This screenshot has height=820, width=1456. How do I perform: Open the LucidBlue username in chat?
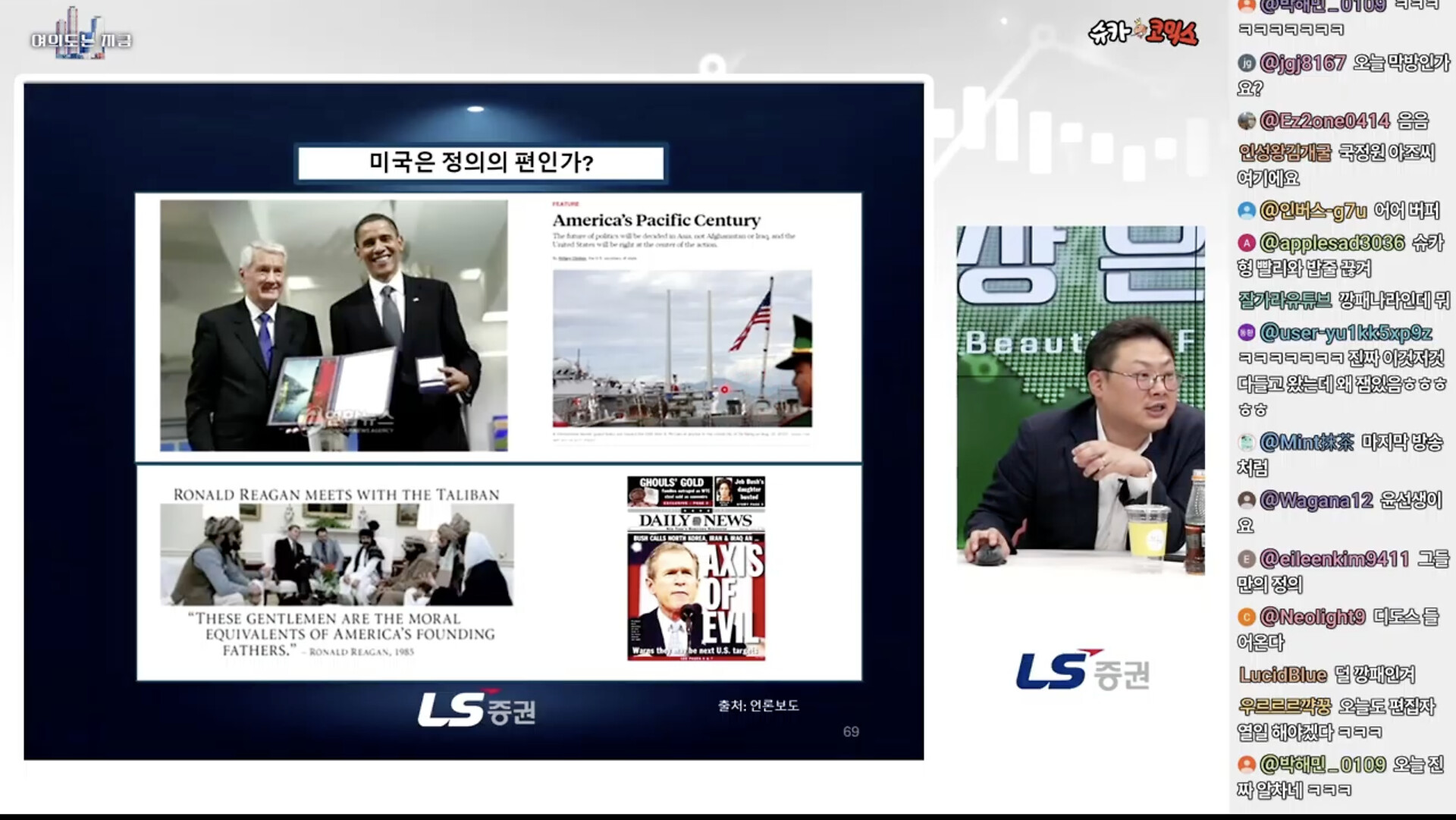tap(1282, 674)
